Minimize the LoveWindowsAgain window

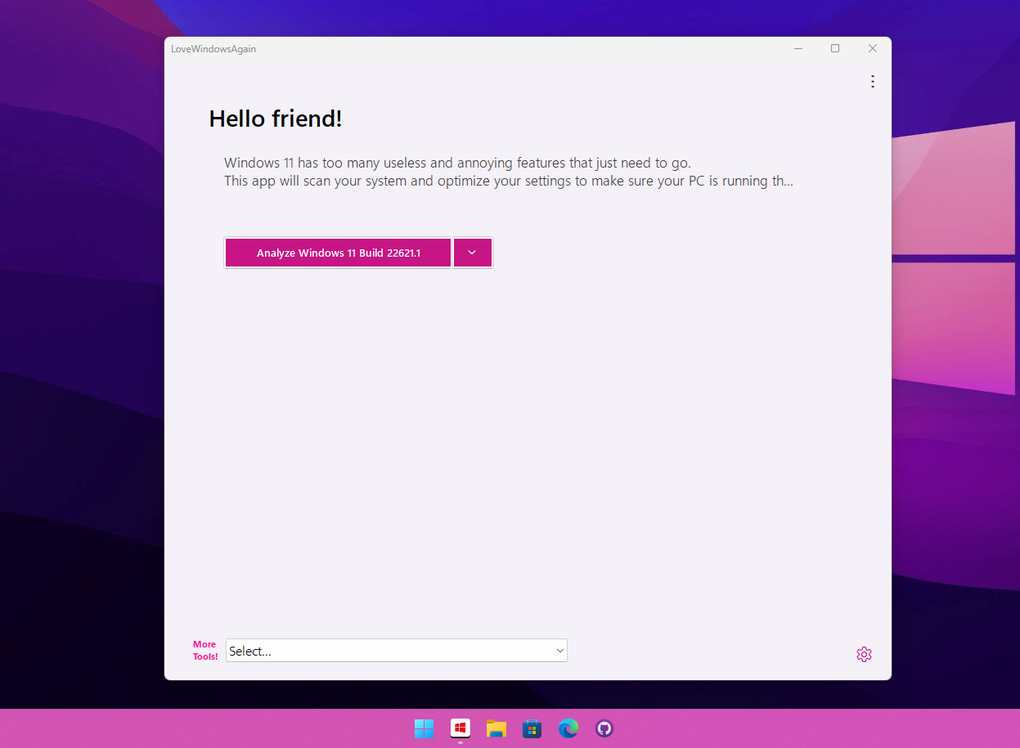[x=798, y=49]
